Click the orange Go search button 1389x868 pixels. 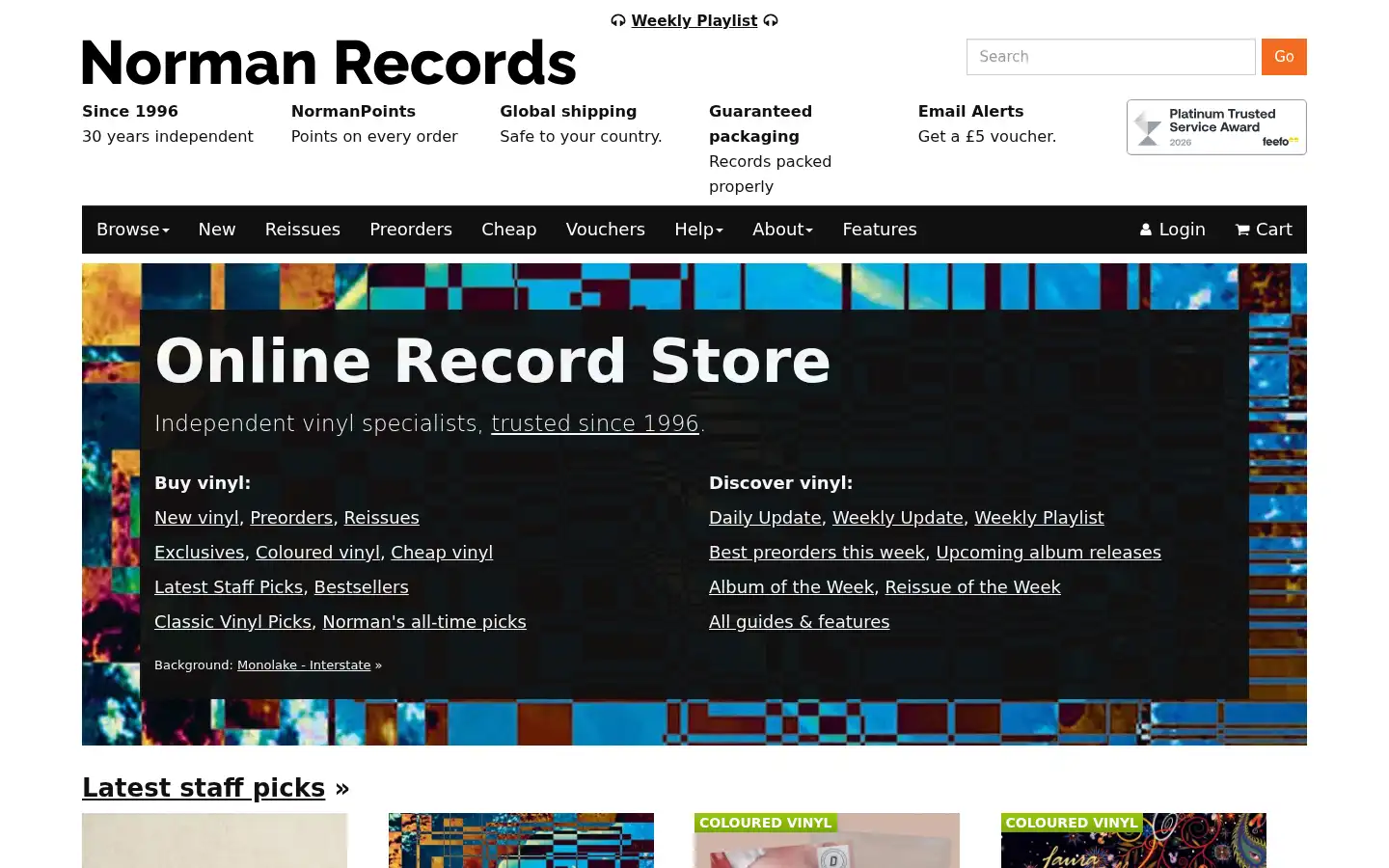(x=1284, y=57)
